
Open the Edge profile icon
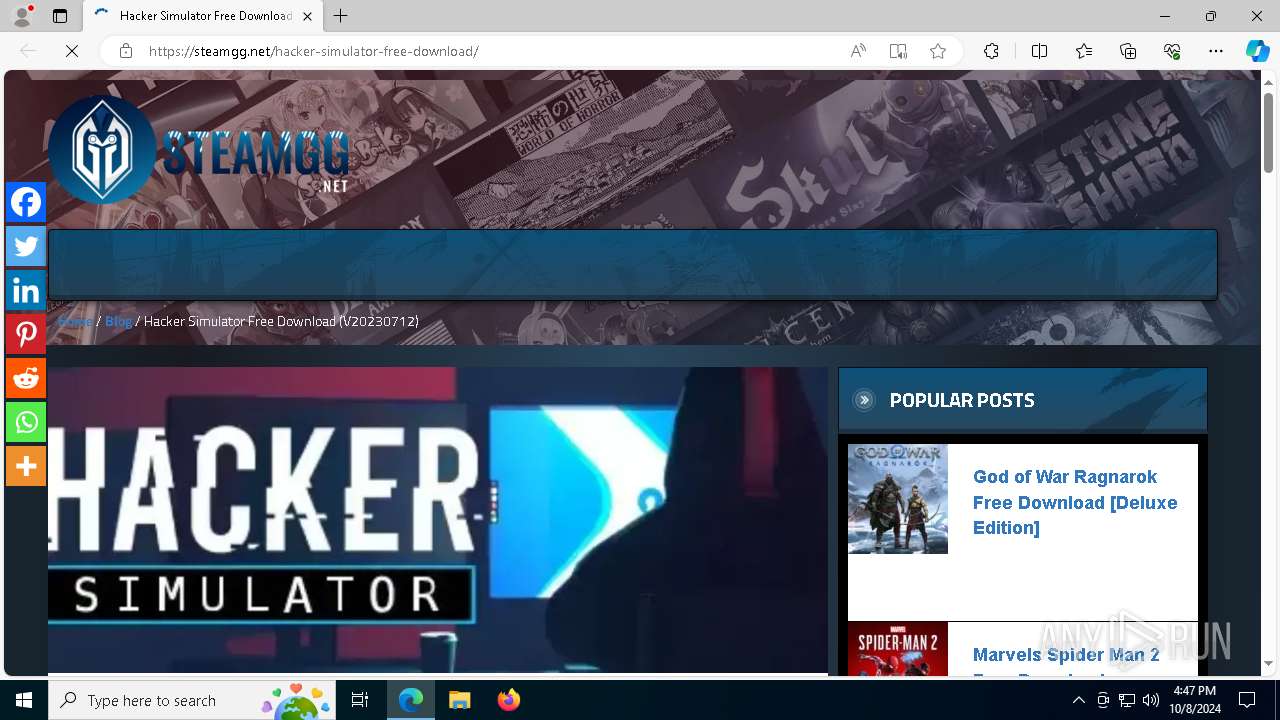[x=22, y=16]
